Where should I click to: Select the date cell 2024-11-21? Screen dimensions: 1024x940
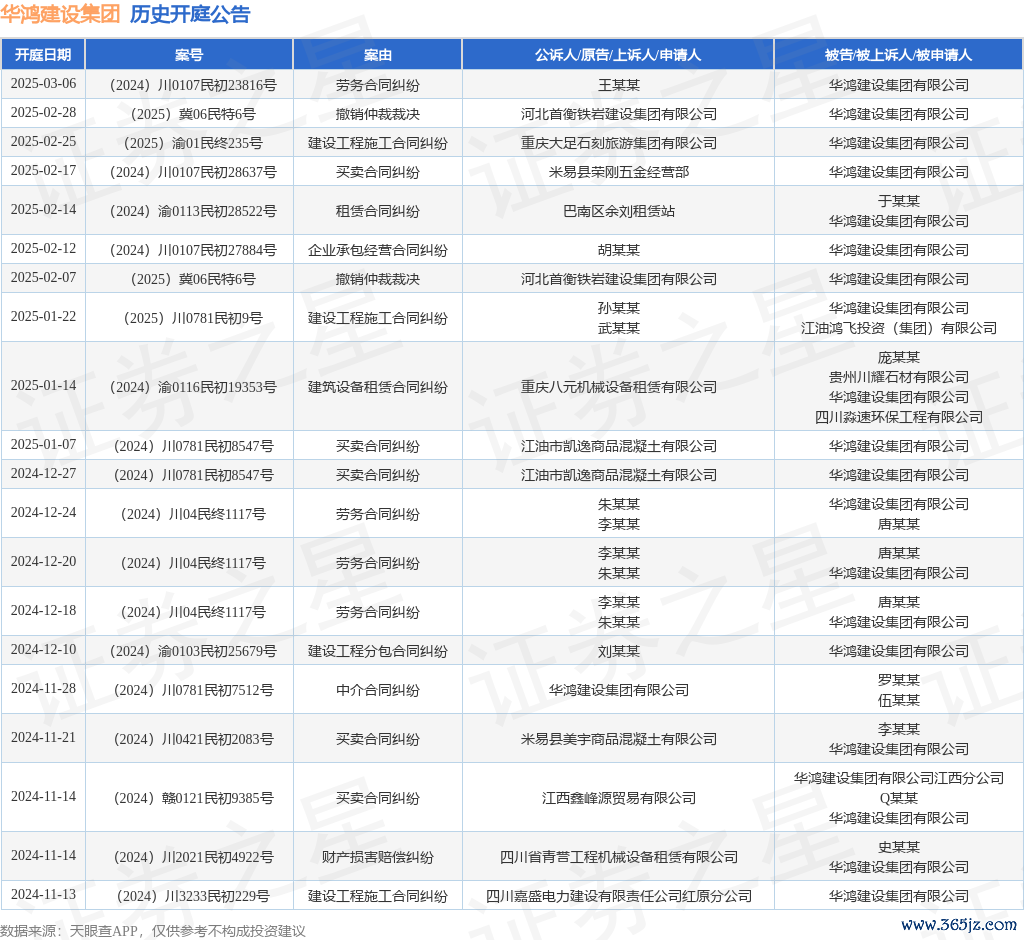tap(43, 737)
